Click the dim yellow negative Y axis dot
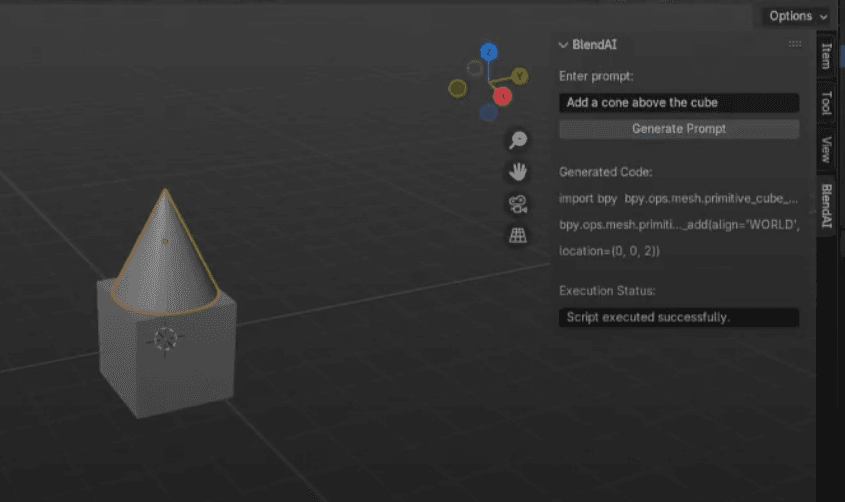845x502 pixels. [458, 89]
